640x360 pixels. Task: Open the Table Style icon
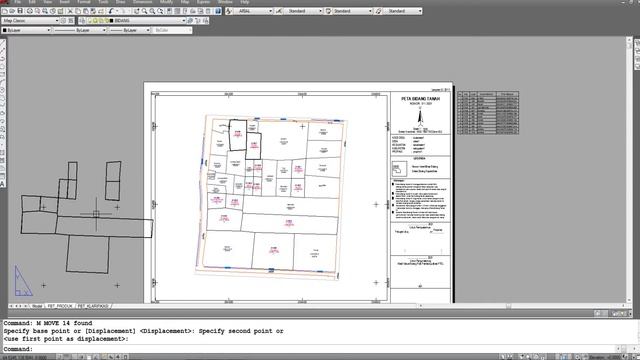(x=328, y=11)
